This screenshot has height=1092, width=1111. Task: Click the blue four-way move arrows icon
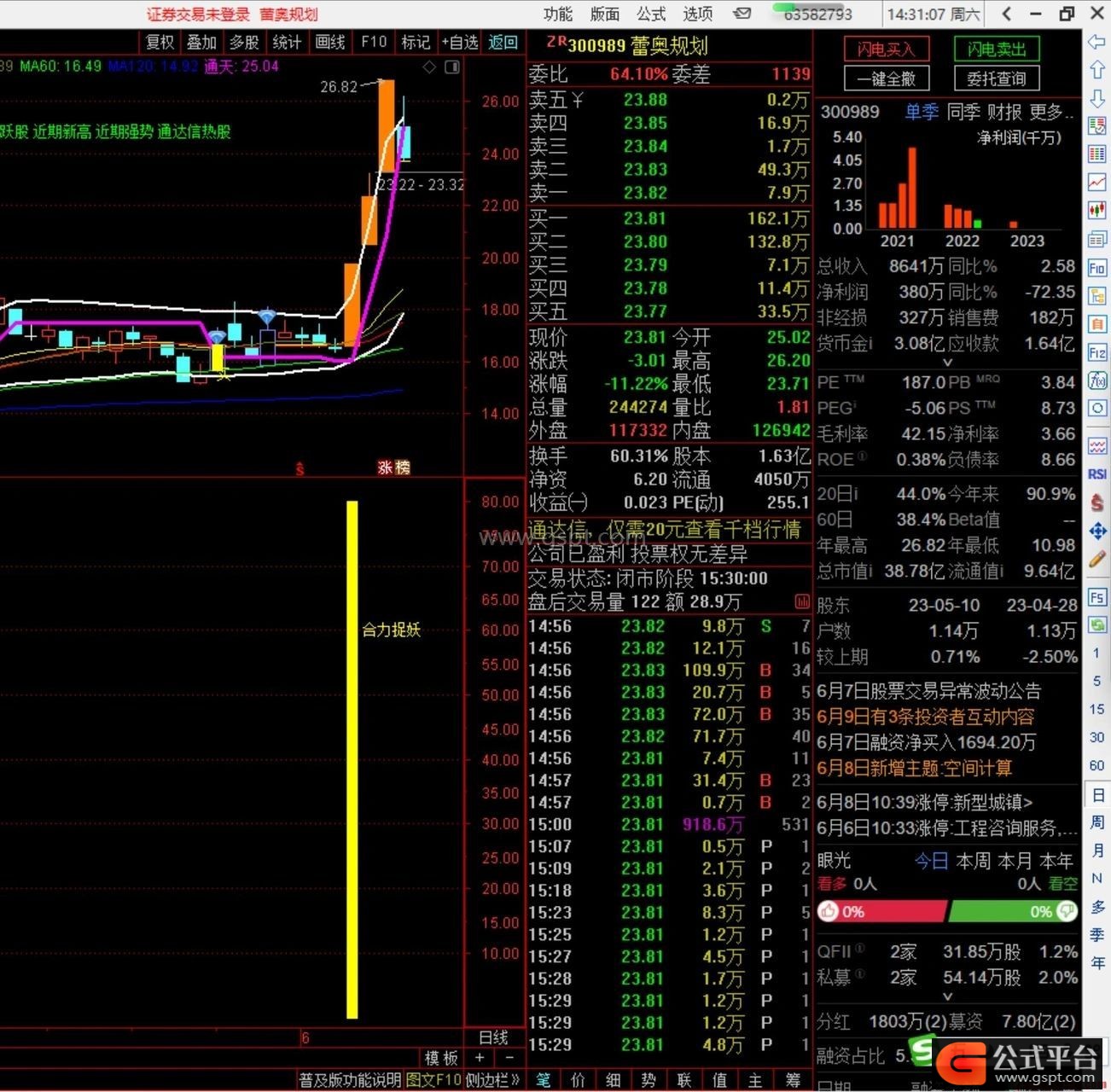tap(1097, 531)
